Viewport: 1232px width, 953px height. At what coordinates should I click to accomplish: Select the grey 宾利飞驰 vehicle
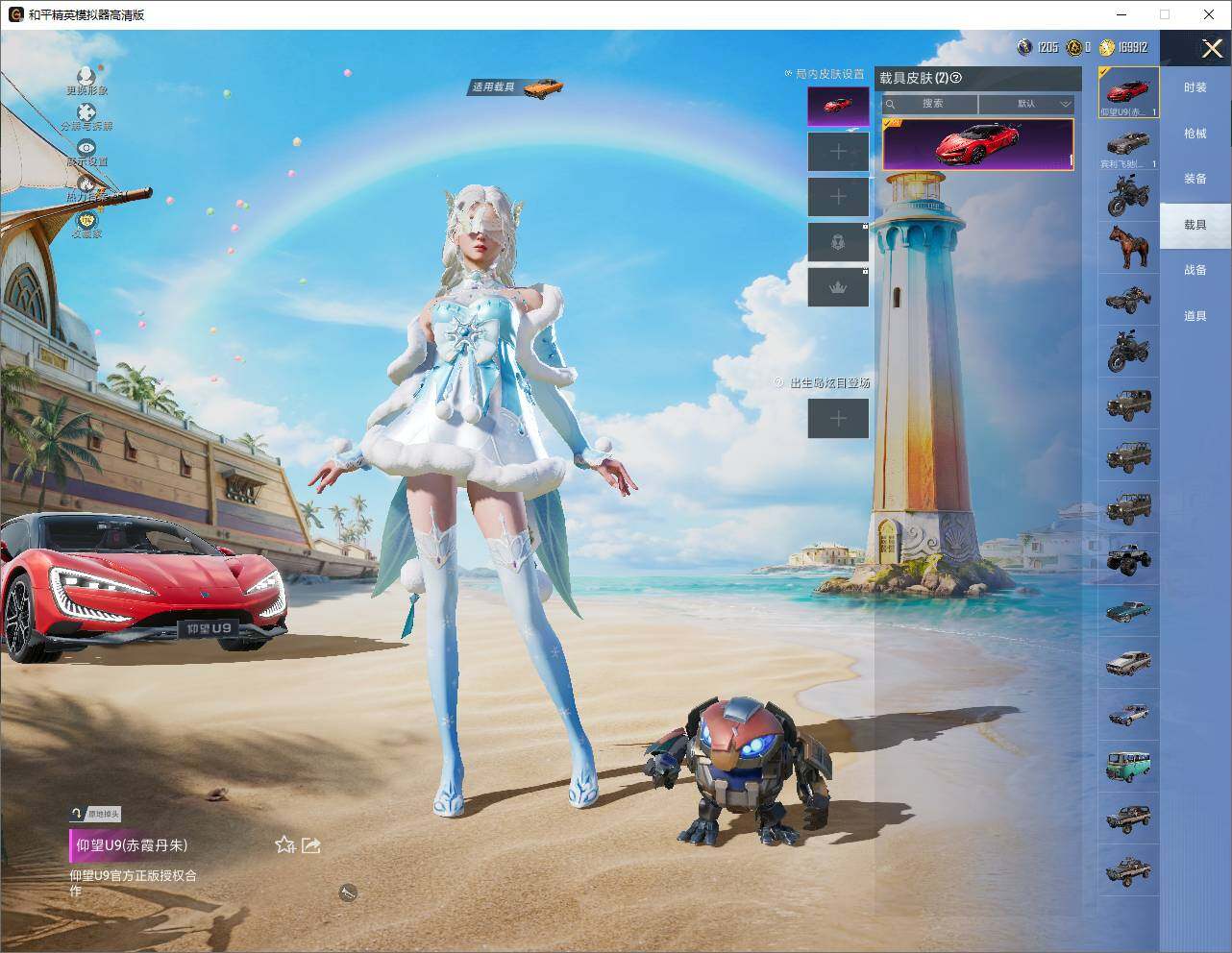coord(1129,145)
